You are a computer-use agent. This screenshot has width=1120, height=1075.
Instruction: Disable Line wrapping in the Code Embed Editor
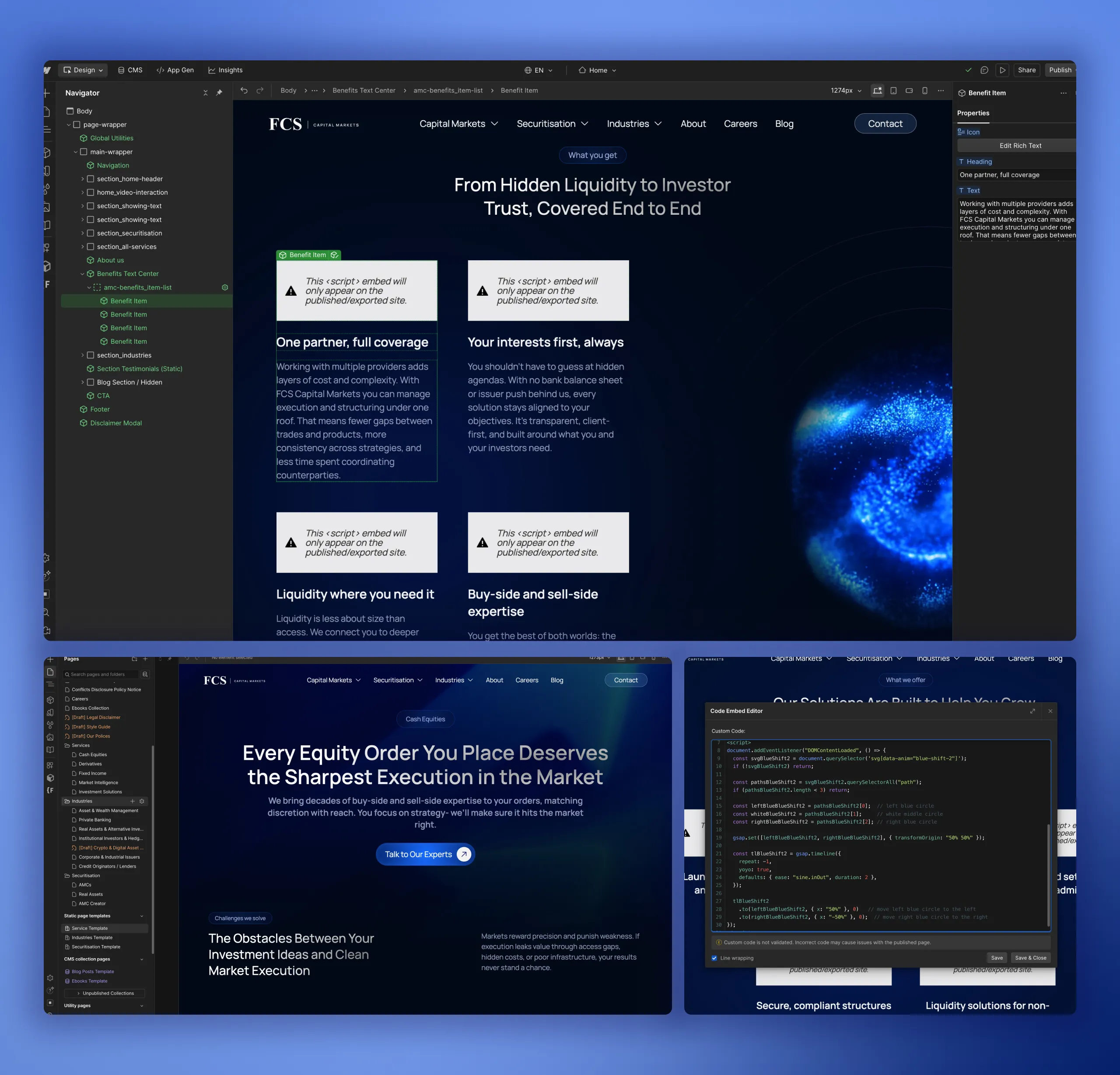click(x=714, y=958)
